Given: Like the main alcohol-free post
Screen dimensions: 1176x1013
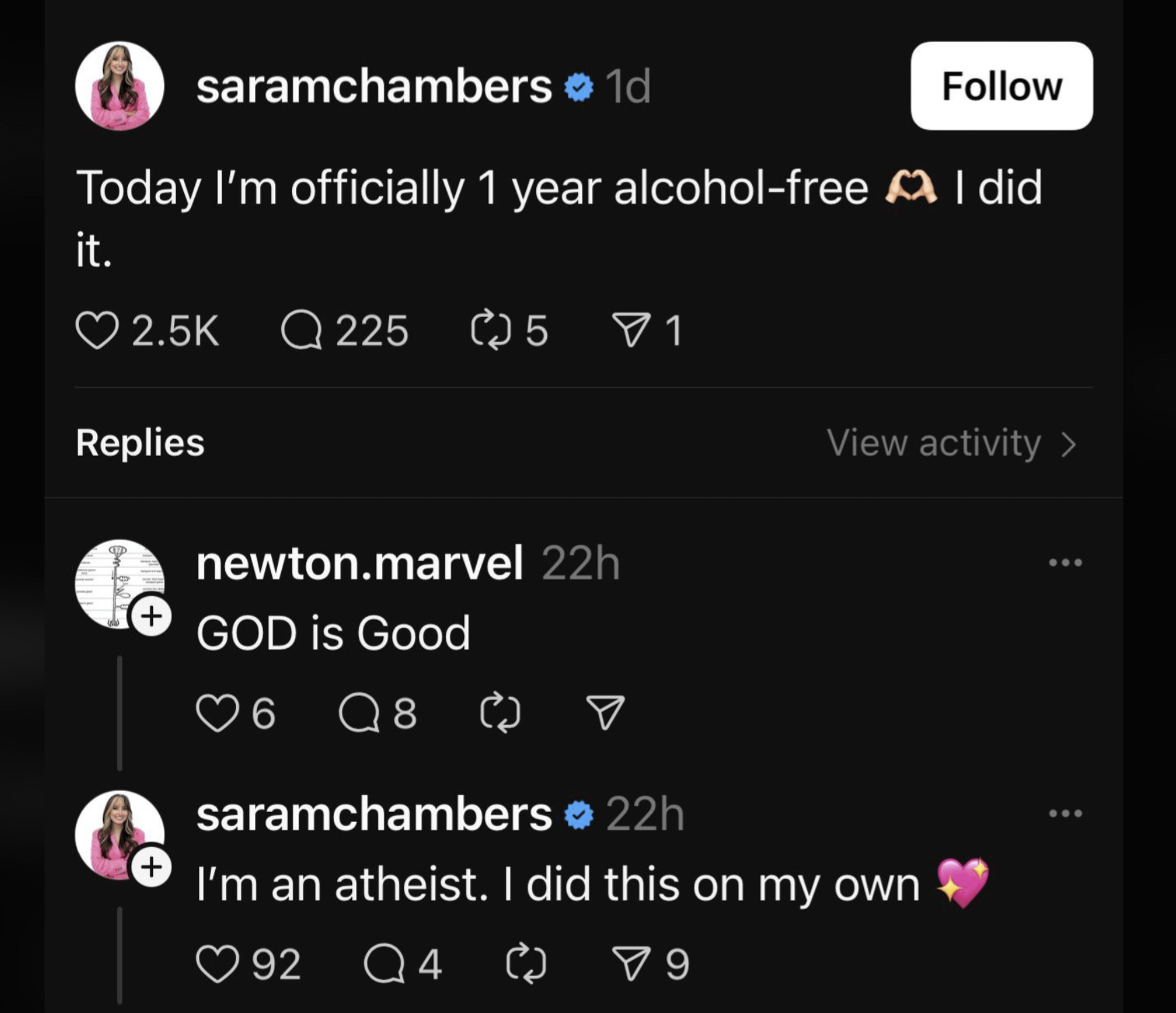Looking at the screenshot, I should pos(97,330).
